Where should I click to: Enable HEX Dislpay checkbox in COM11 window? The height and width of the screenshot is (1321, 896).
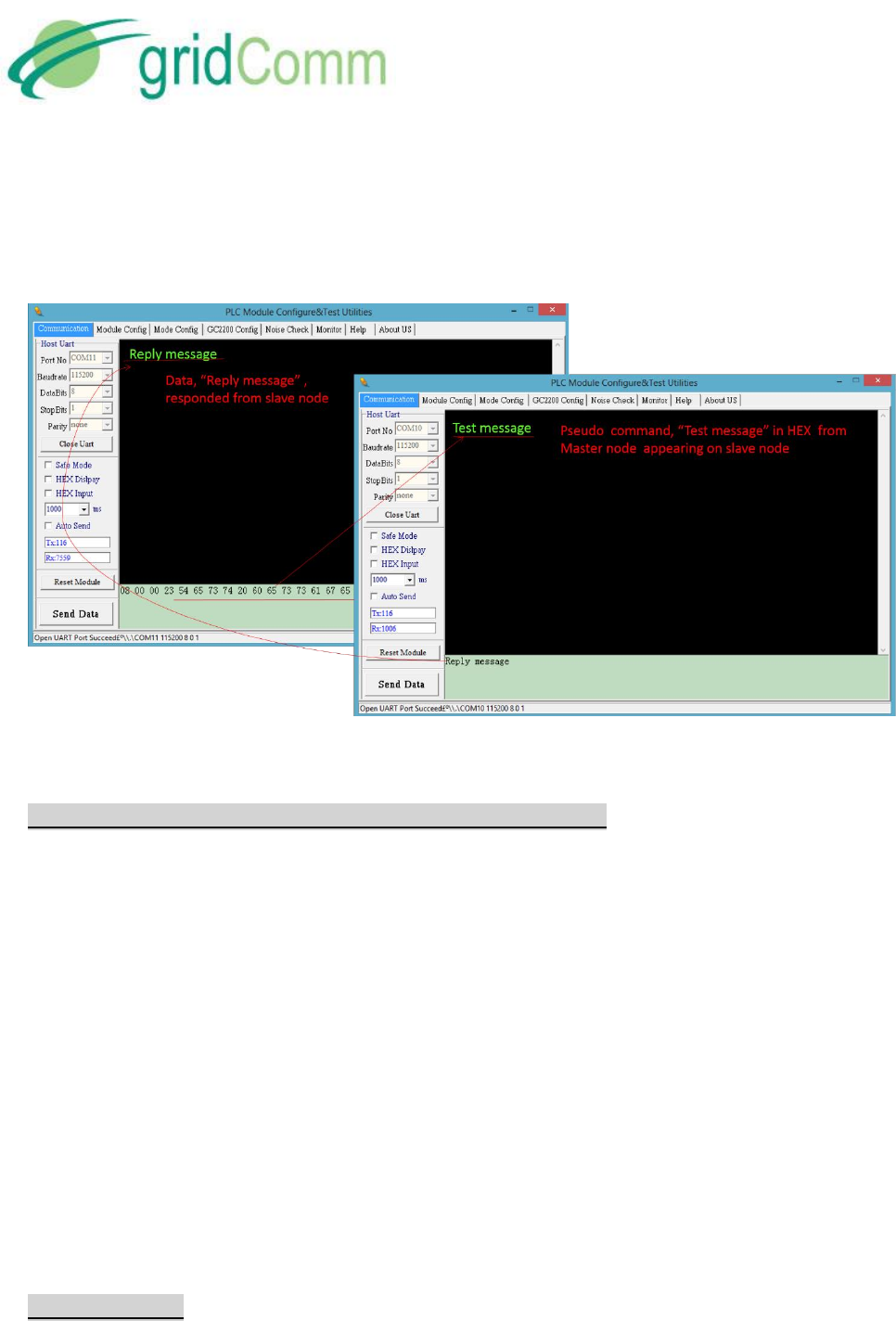tap(48, 479)
